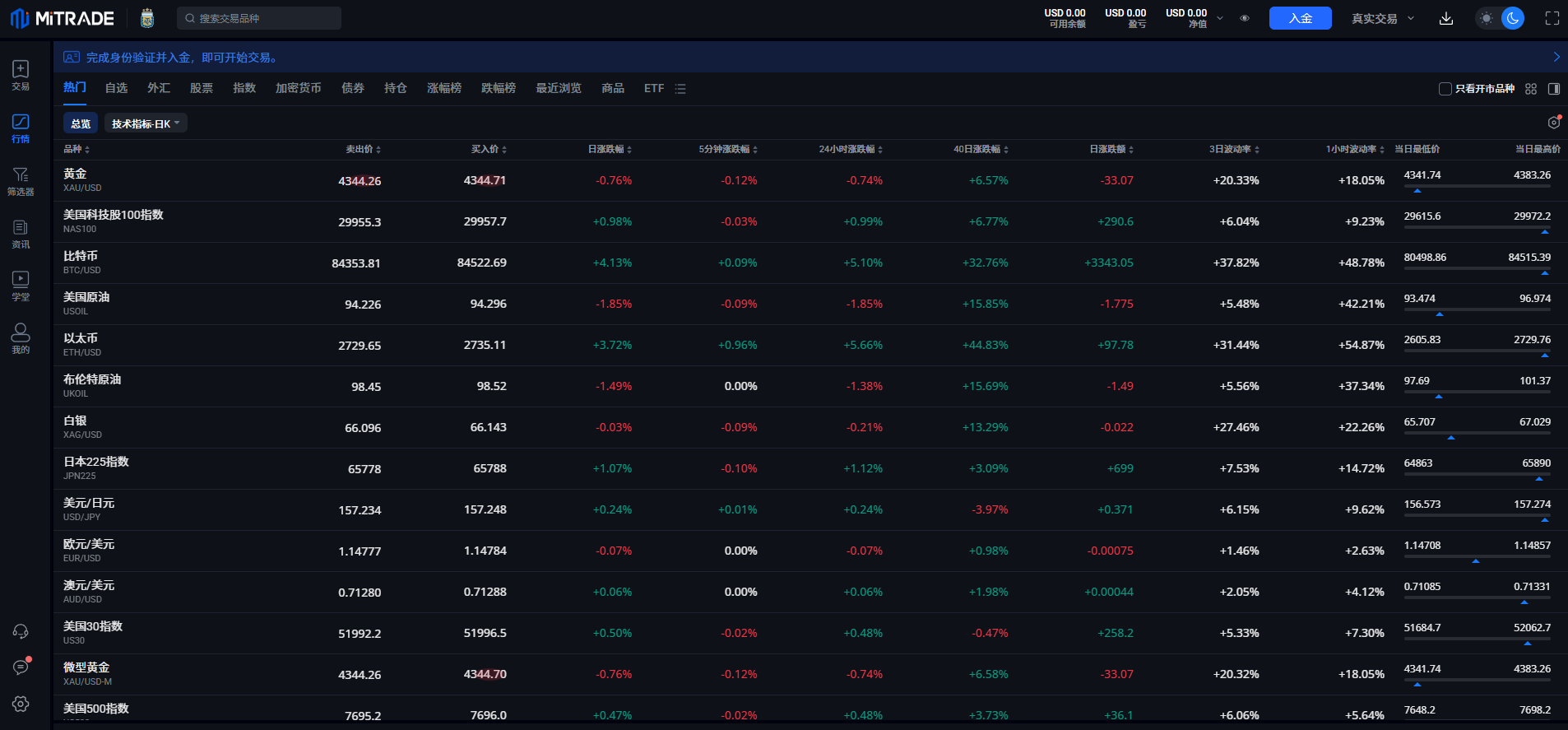This screenshot has width=1568, height=730.
Task: Focus the 搜索交易品种 search field
Action: (259, 18)
